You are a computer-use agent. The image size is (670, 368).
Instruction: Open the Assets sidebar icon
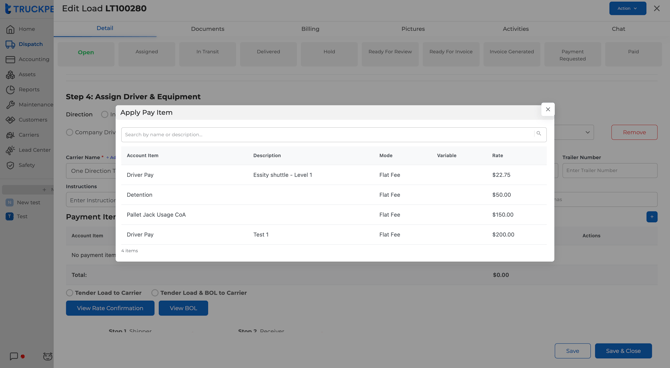coord(10,74)
